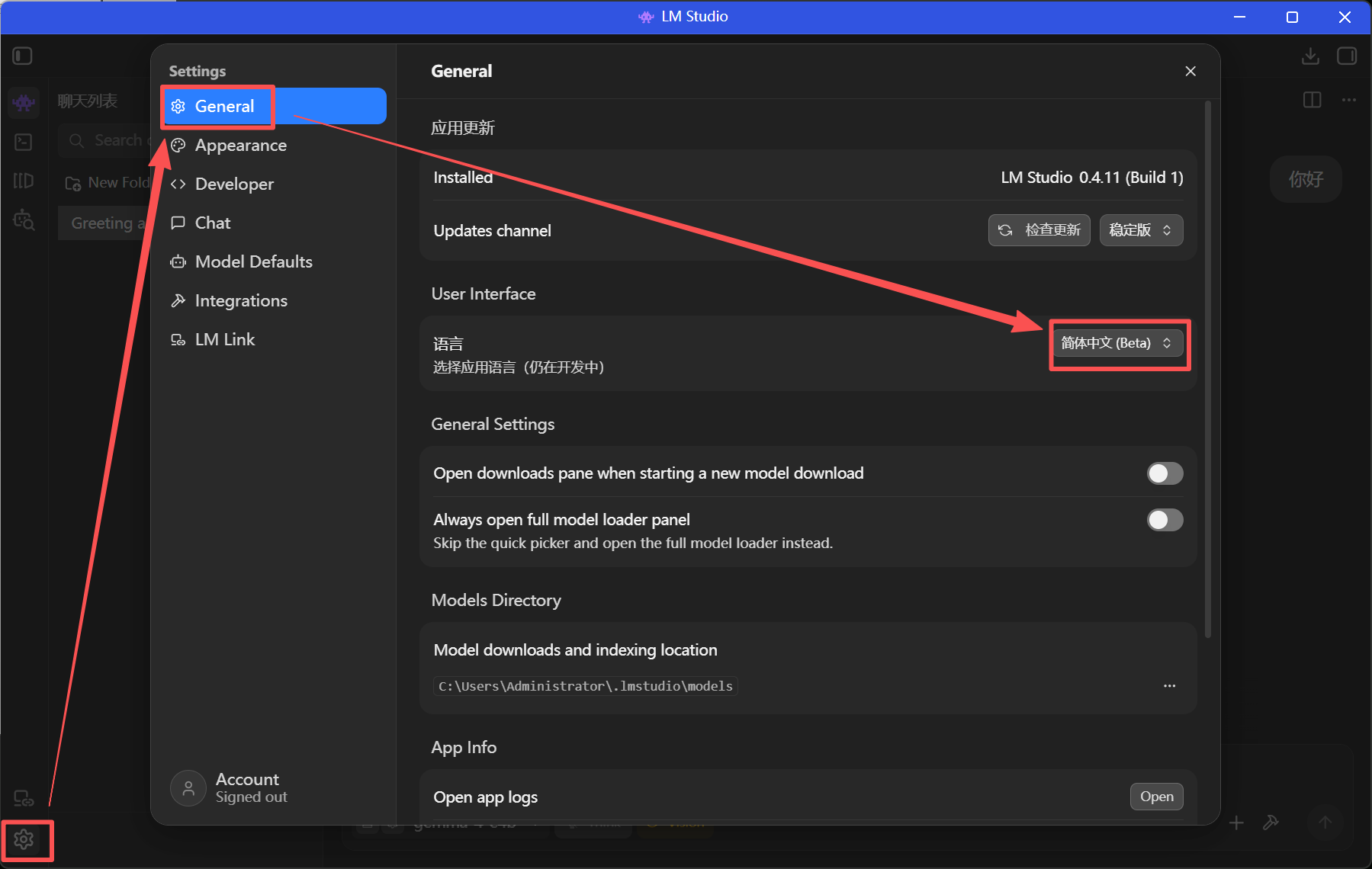Click the 选择应用语言 (仍在开发中) description
Viewport: 1372px width, 869px height.
(519, 367)
